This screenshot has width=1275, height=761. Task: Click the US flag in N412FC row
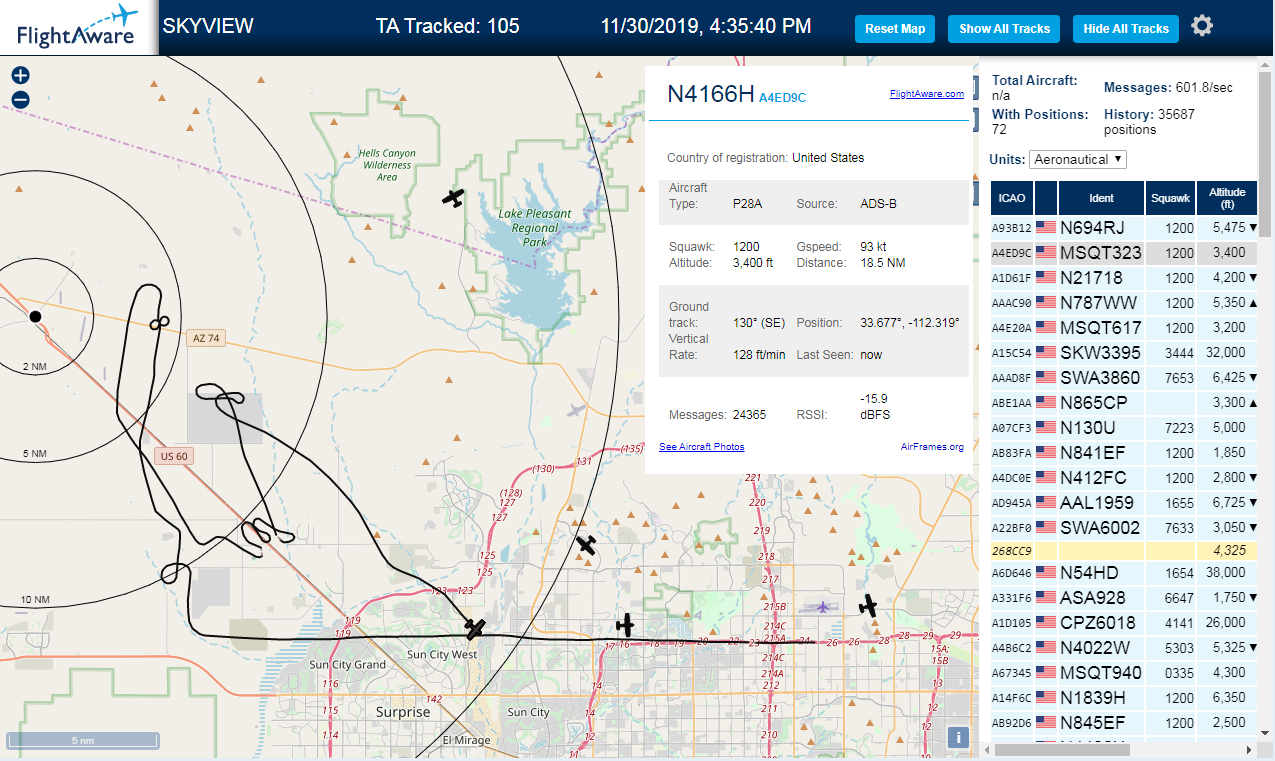[1046, 477]
